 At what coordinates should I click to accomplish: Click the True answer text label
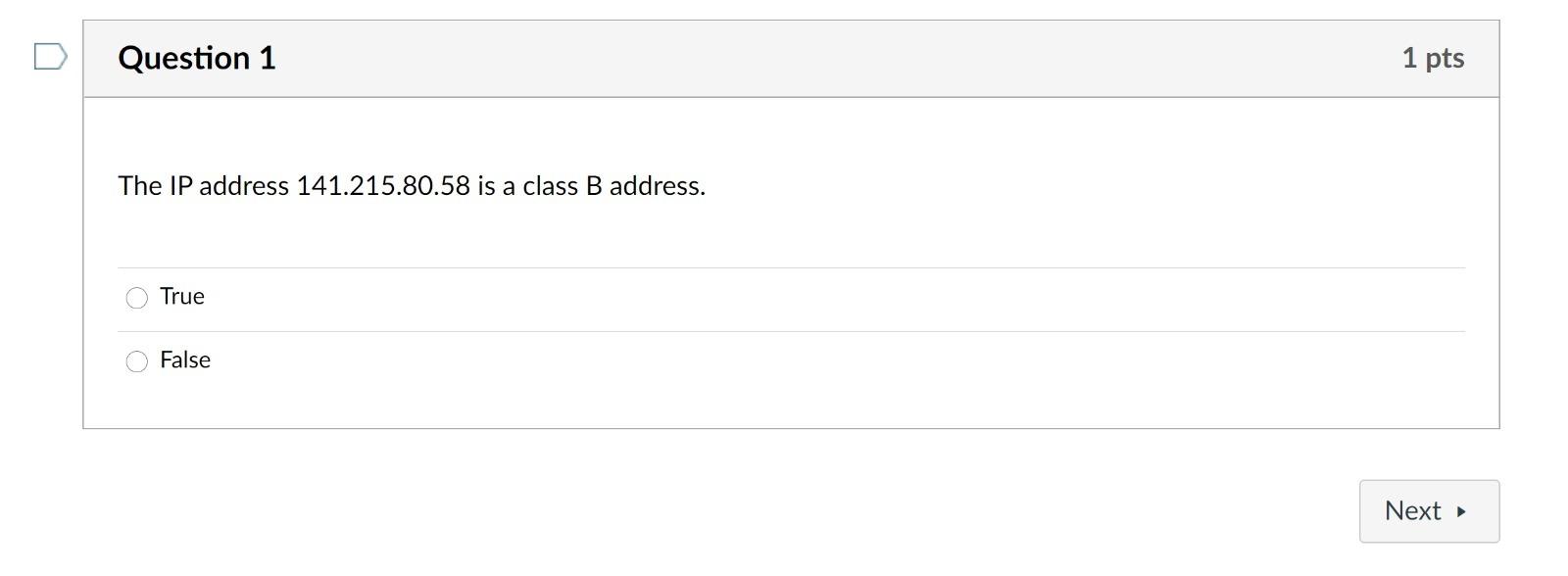tap(182, 296)
